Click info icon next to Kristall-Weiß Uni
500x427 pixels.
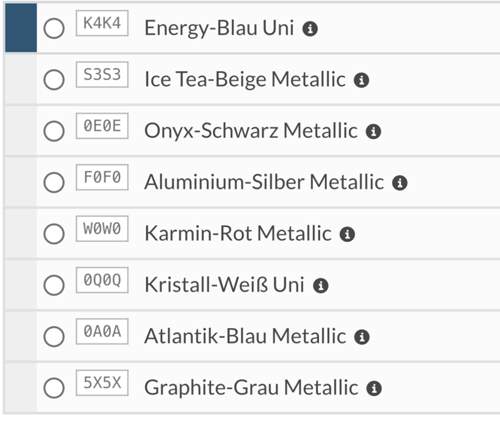(x=321, y=286)
